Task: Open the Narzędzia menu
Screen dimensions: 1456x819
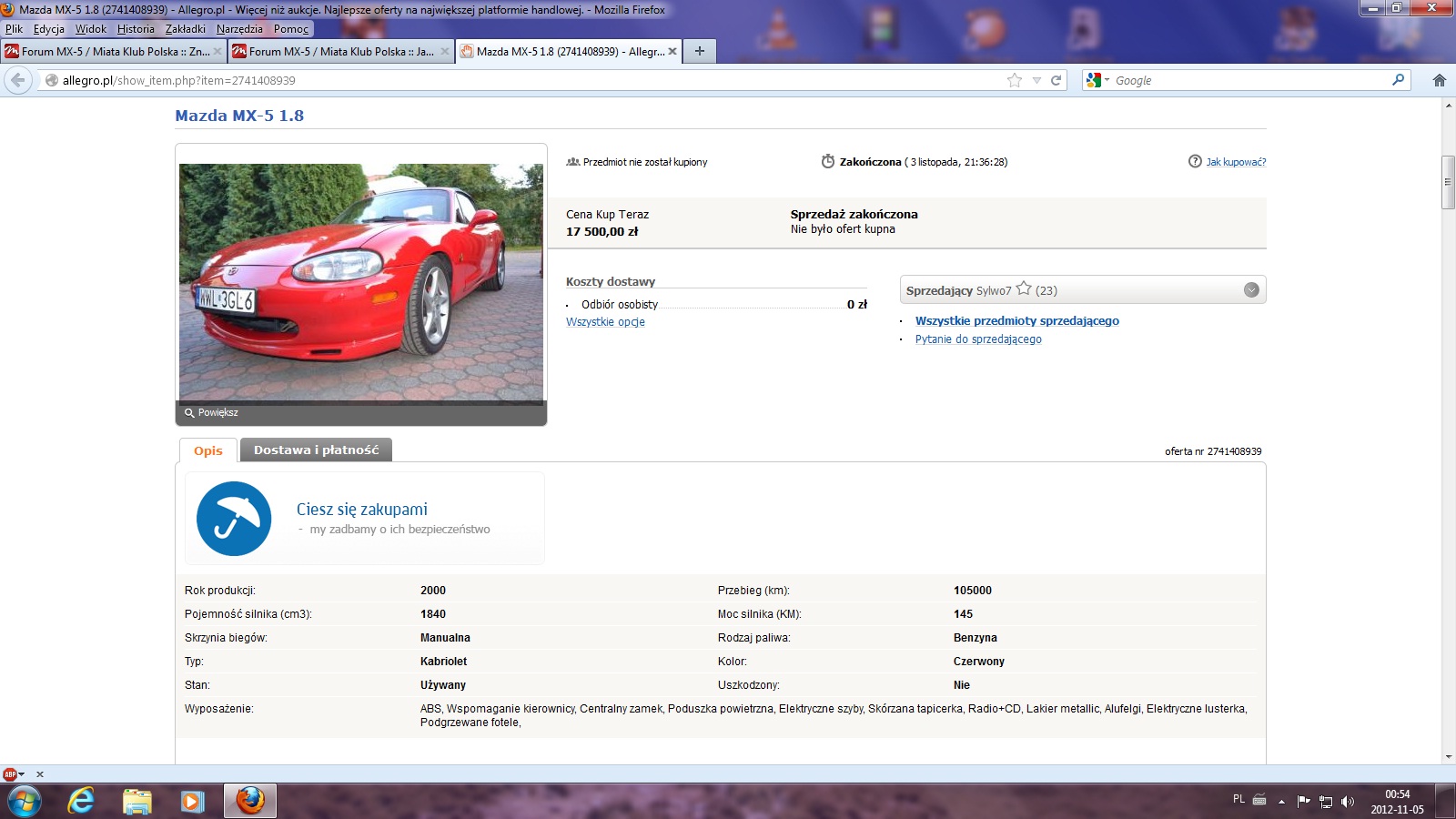Action: (x=239, y=29)
